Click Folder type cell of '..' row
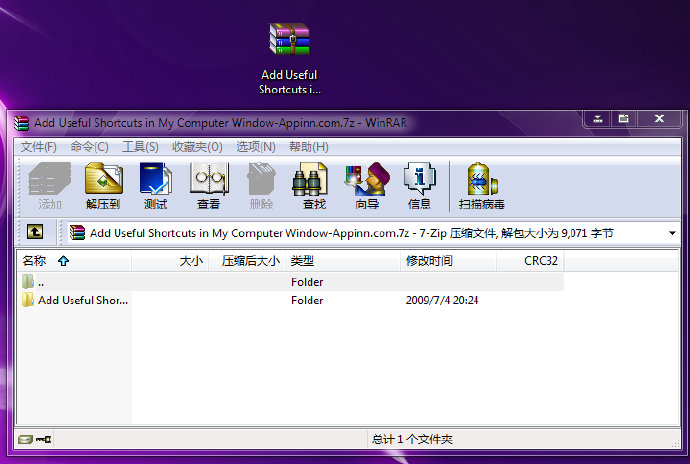690x464 pixels. coord(307,282)
